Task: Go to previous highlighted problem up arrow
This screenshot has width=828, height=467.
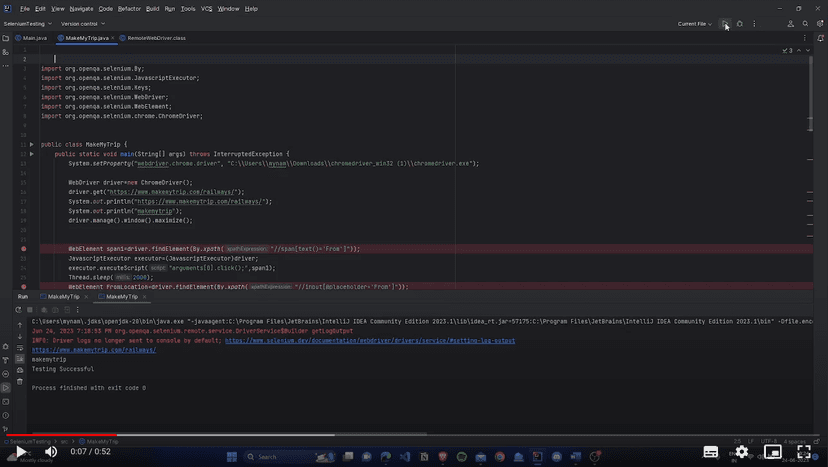Action: pos(799,50)
